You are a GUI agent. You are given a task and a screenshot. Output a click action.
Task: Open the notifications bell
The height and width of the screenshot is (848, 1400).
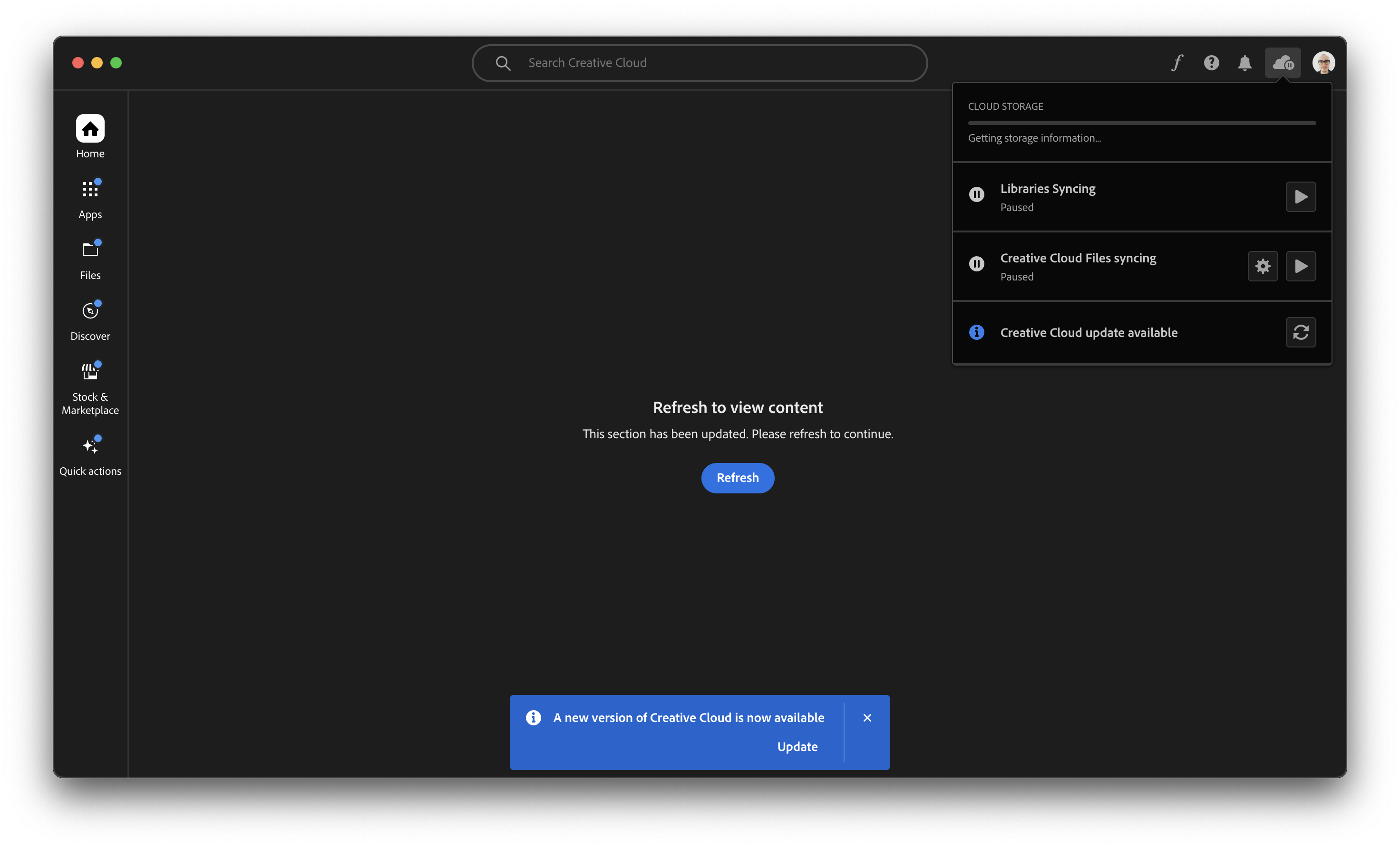1244,62
